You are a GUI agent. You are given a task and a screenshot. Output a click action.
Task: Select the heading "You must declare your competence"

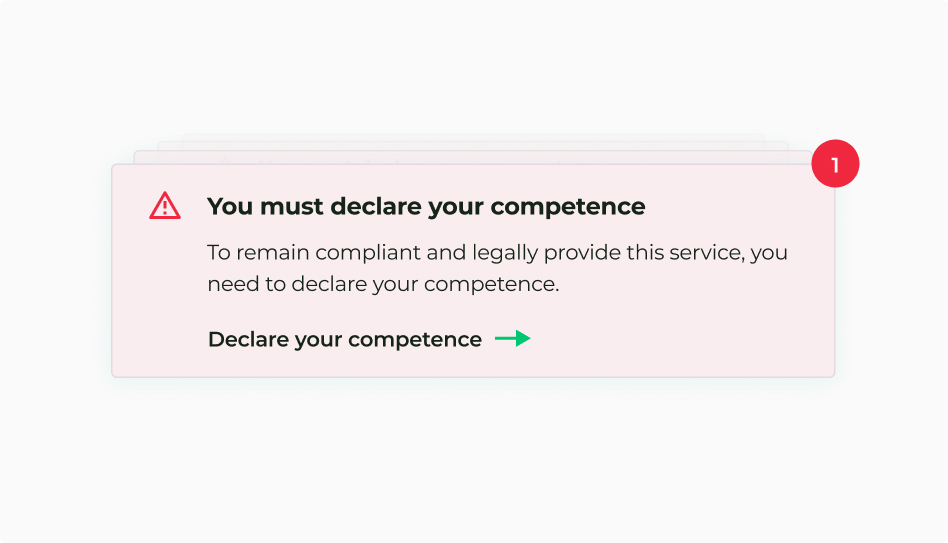click(426, 207)
